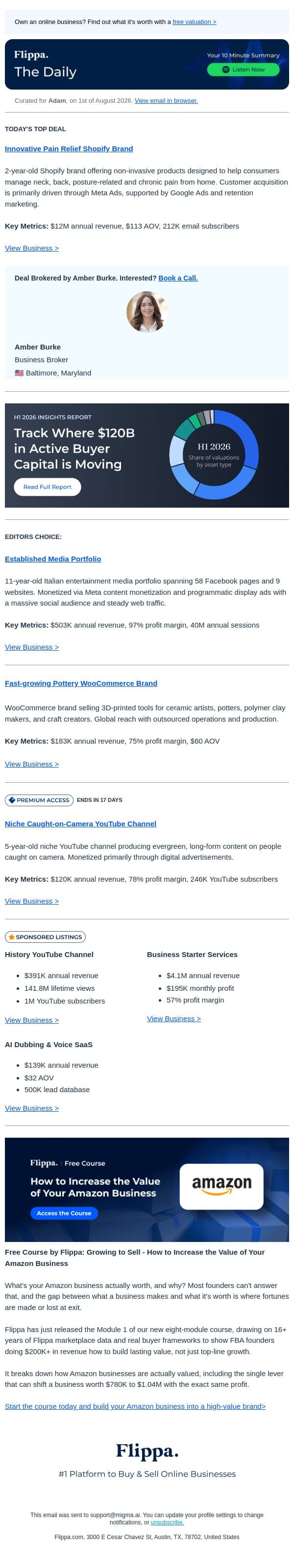Open Established Media Portfolio listing
Screen dimensions: 294x1568
tap(53, 559)
